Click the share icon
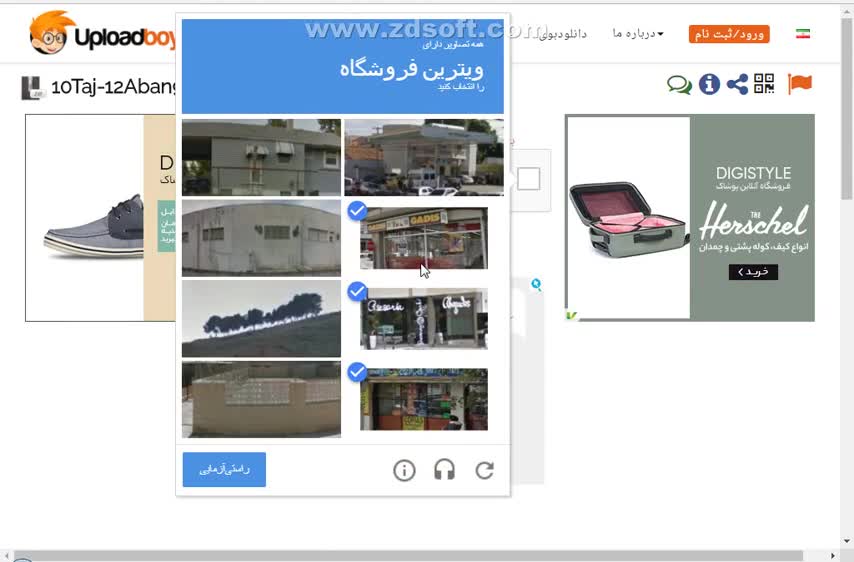 tap(737, 84)
